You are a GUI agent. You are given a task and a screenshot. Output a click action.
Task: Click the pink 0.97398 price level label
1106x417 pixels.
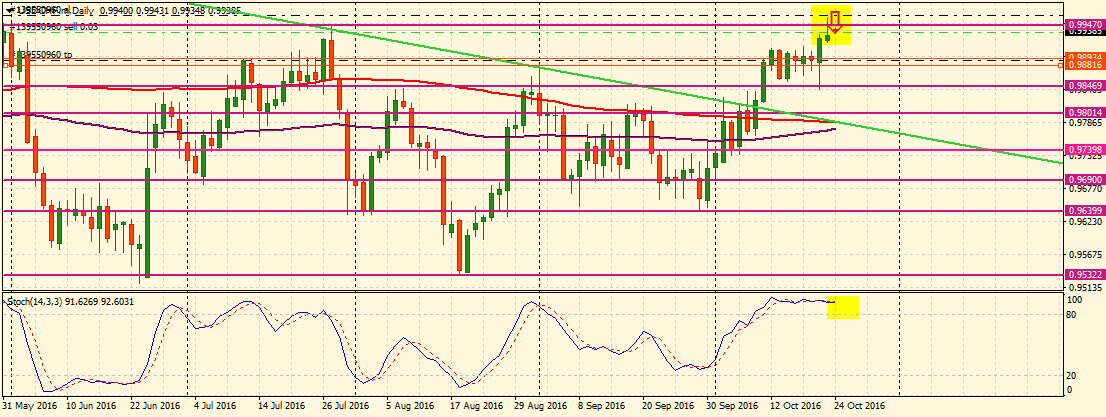(1086, 150)
